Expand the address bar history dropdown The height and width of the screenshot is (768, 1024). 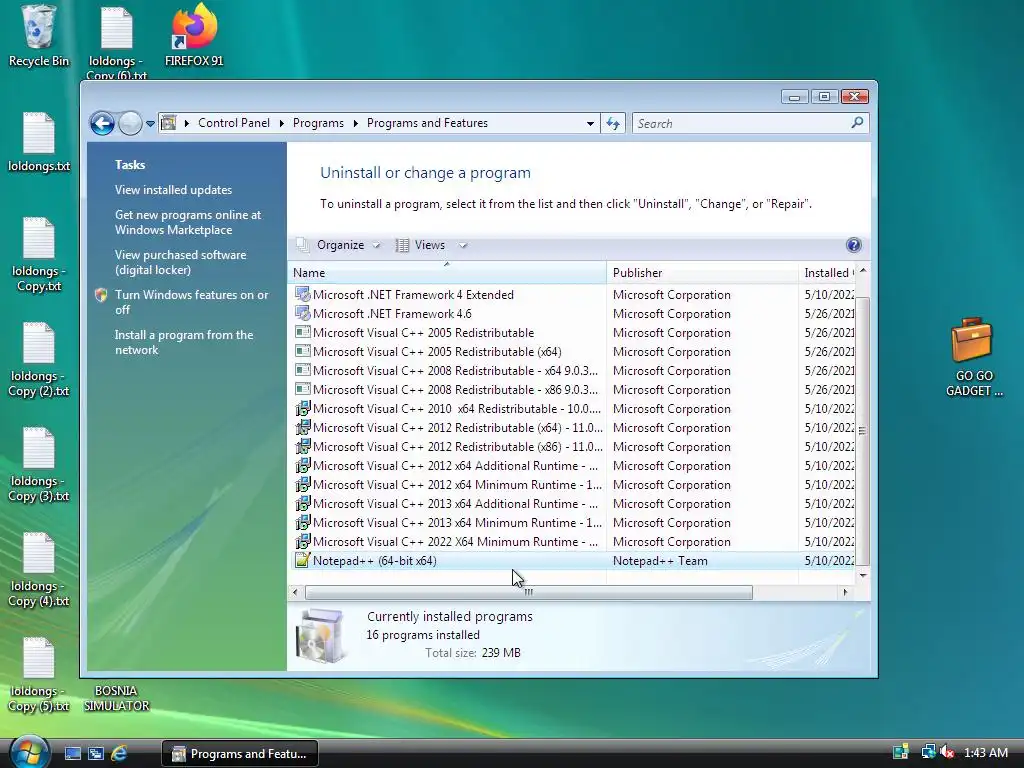pos(590,123)
